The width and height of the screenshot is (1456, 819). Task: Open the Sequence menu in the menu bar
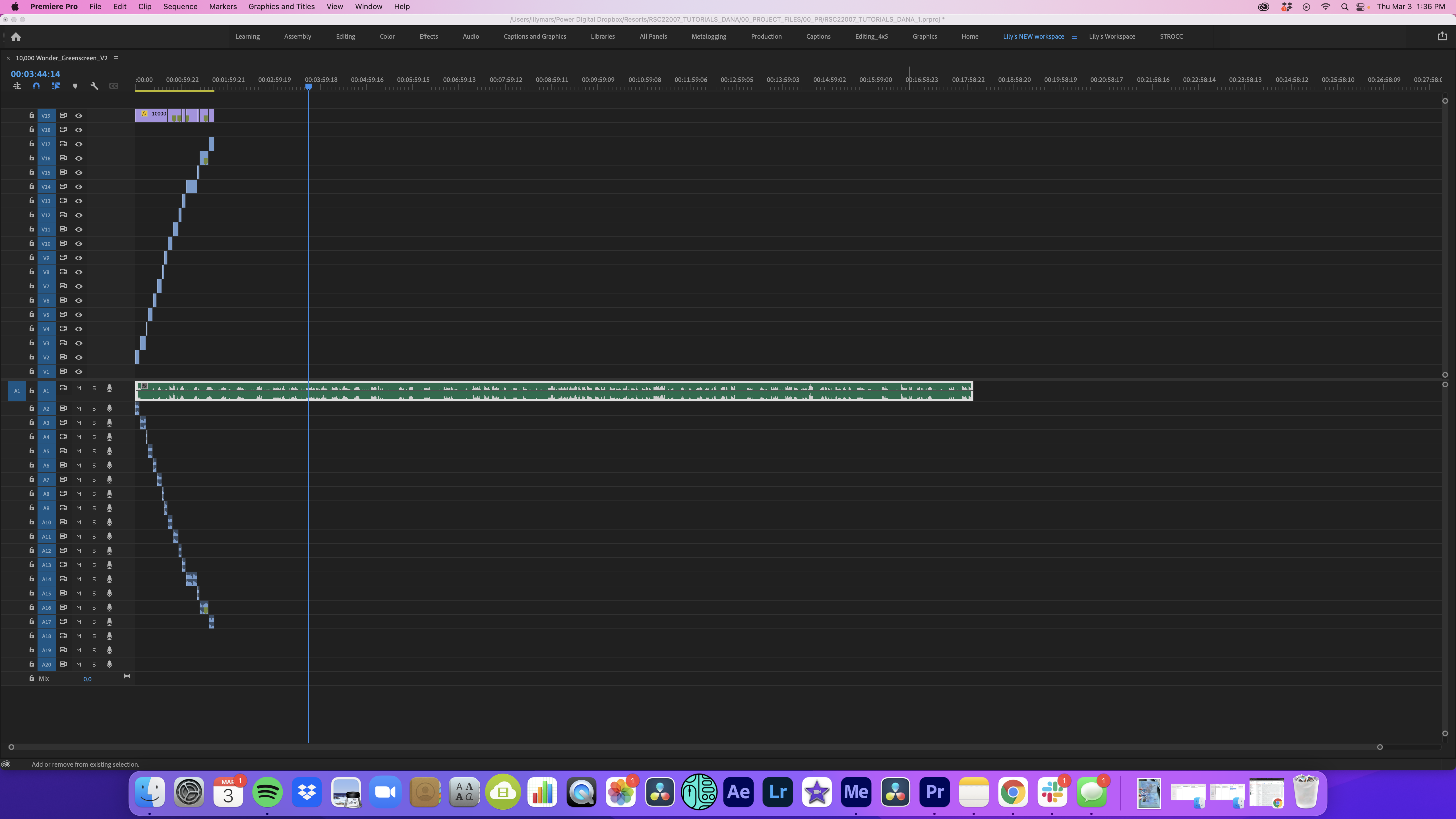pos(180,6)
